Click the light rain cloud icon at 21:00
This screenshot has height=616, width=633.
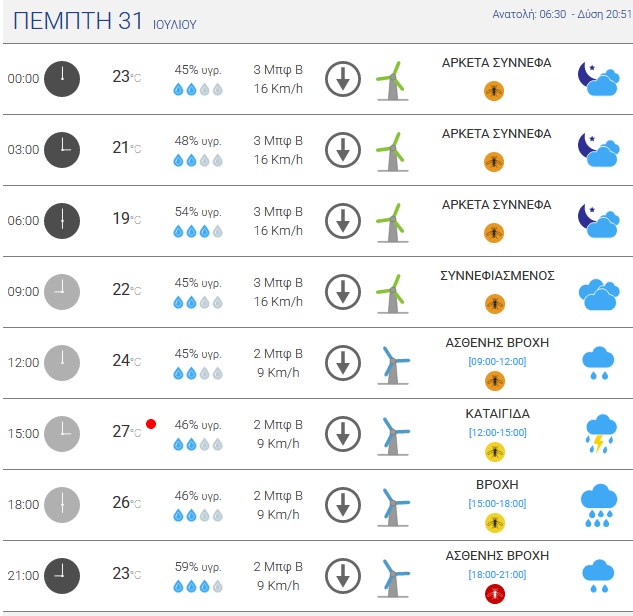[599, 576]
